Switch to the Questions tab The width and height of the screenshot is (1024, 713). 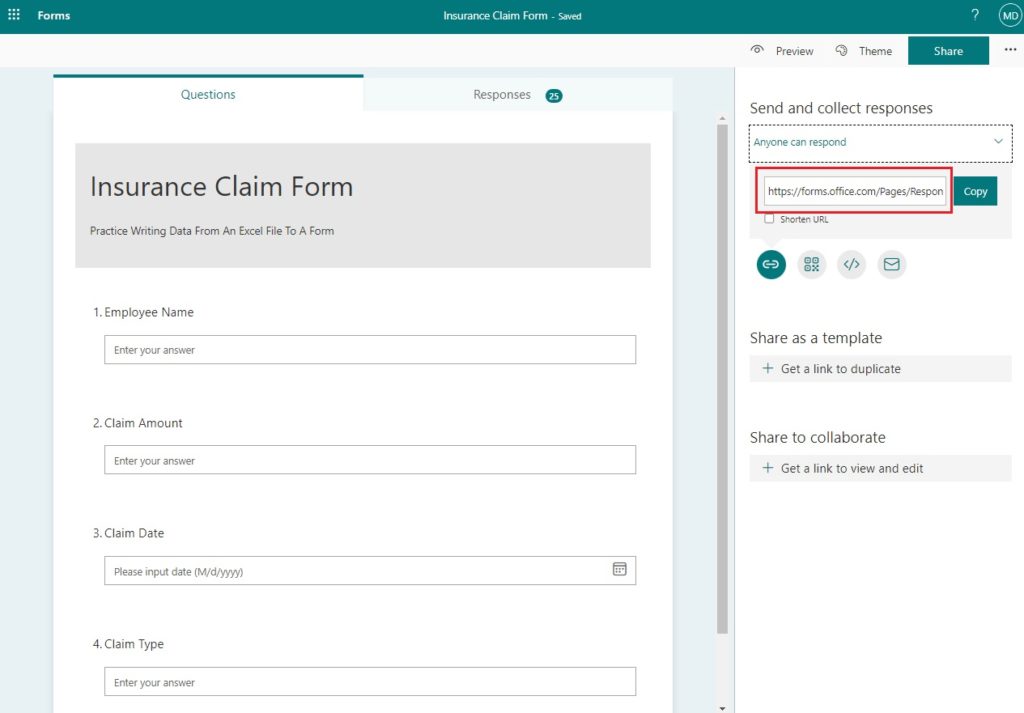[207, 94]
